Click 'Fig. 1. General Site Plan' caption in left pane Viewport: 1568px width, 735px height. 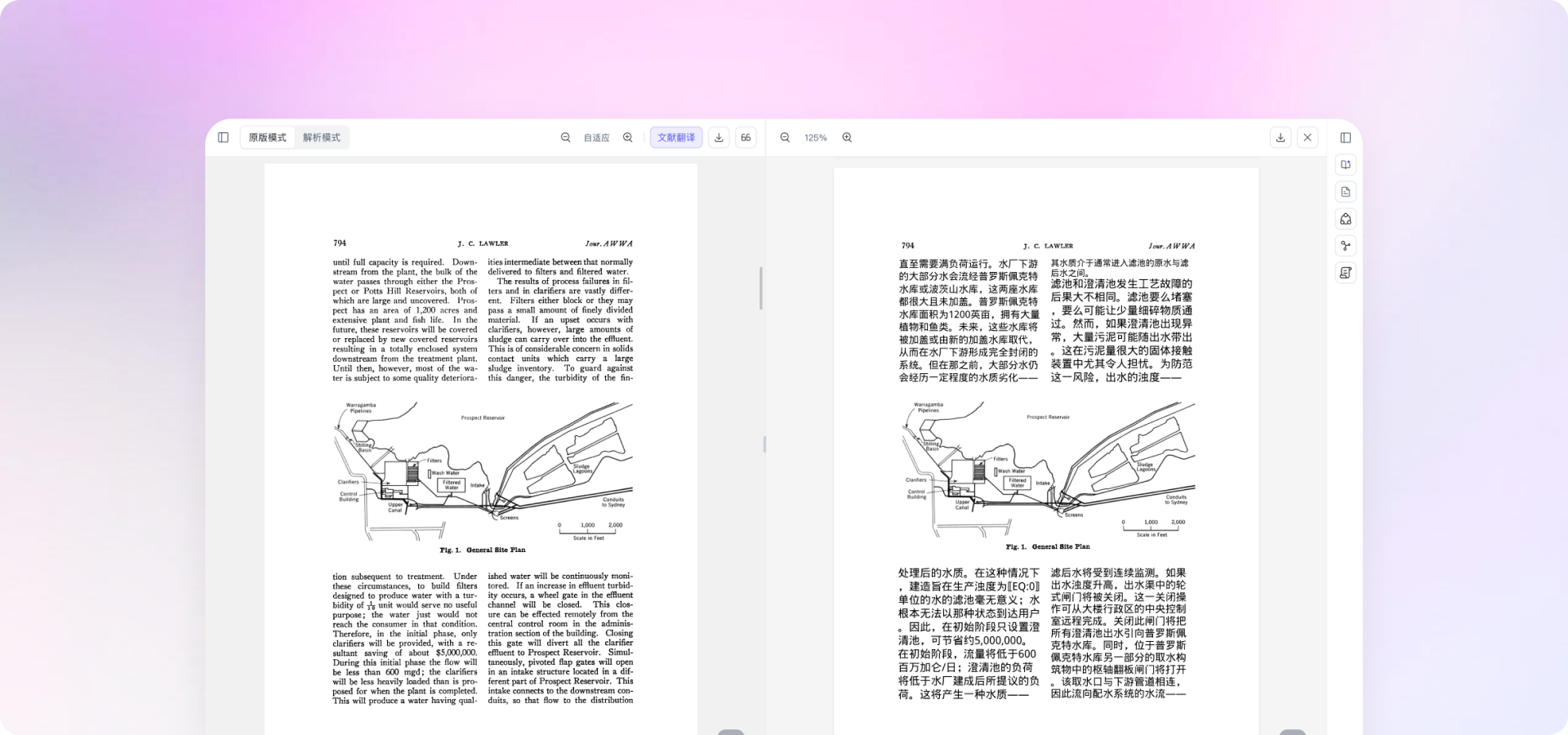pyautogui.click(x=483, y=550)
